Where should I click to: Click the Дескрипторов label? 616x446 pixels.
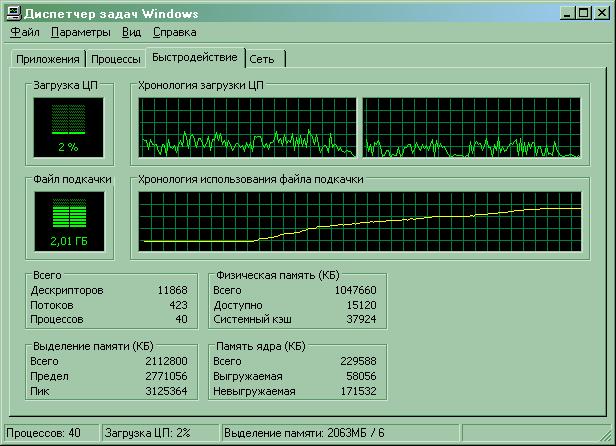pos(67,290)
